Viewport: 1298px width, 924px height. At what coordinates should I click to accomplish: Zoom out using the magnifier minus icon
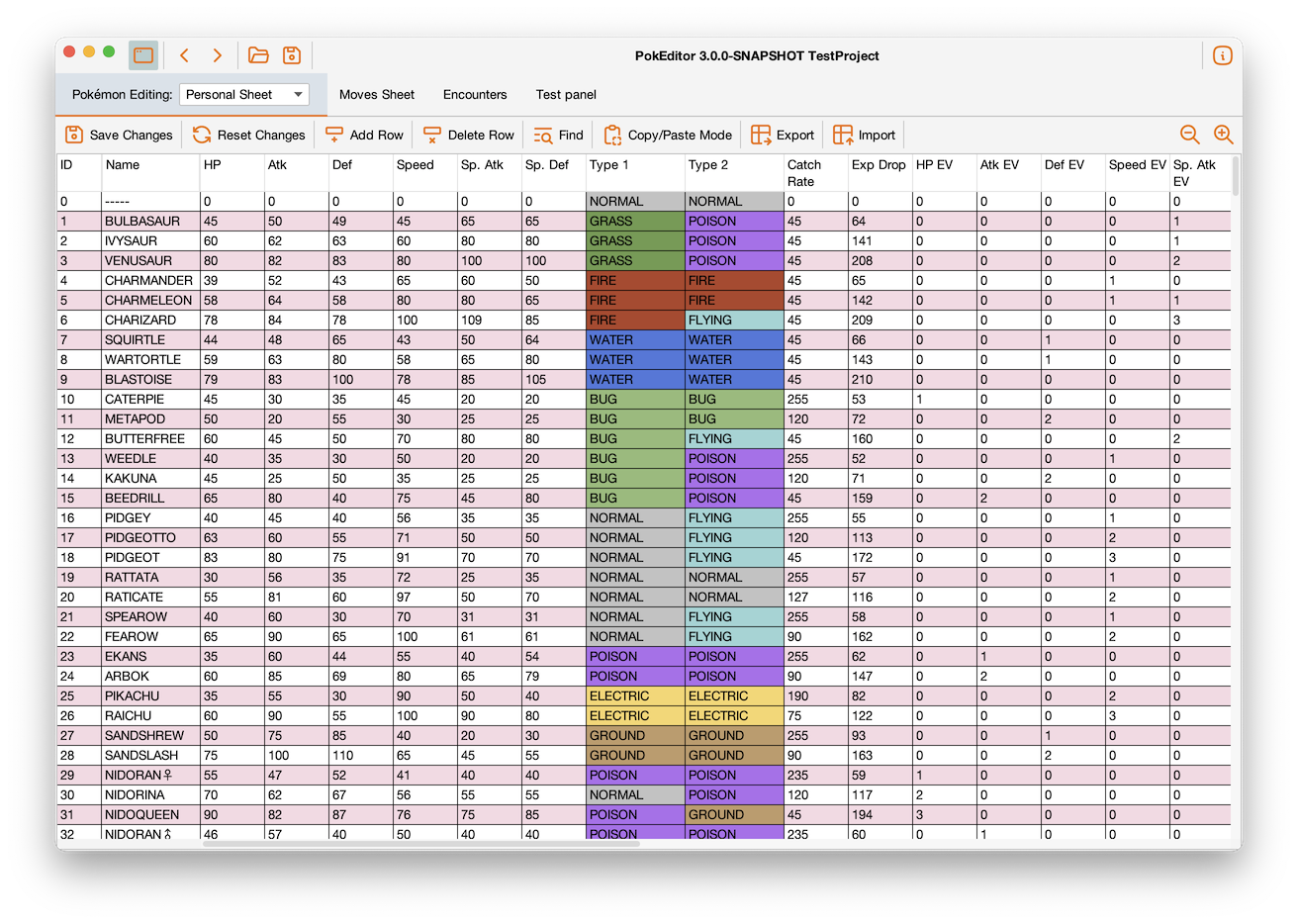[x=1190, y=135]
